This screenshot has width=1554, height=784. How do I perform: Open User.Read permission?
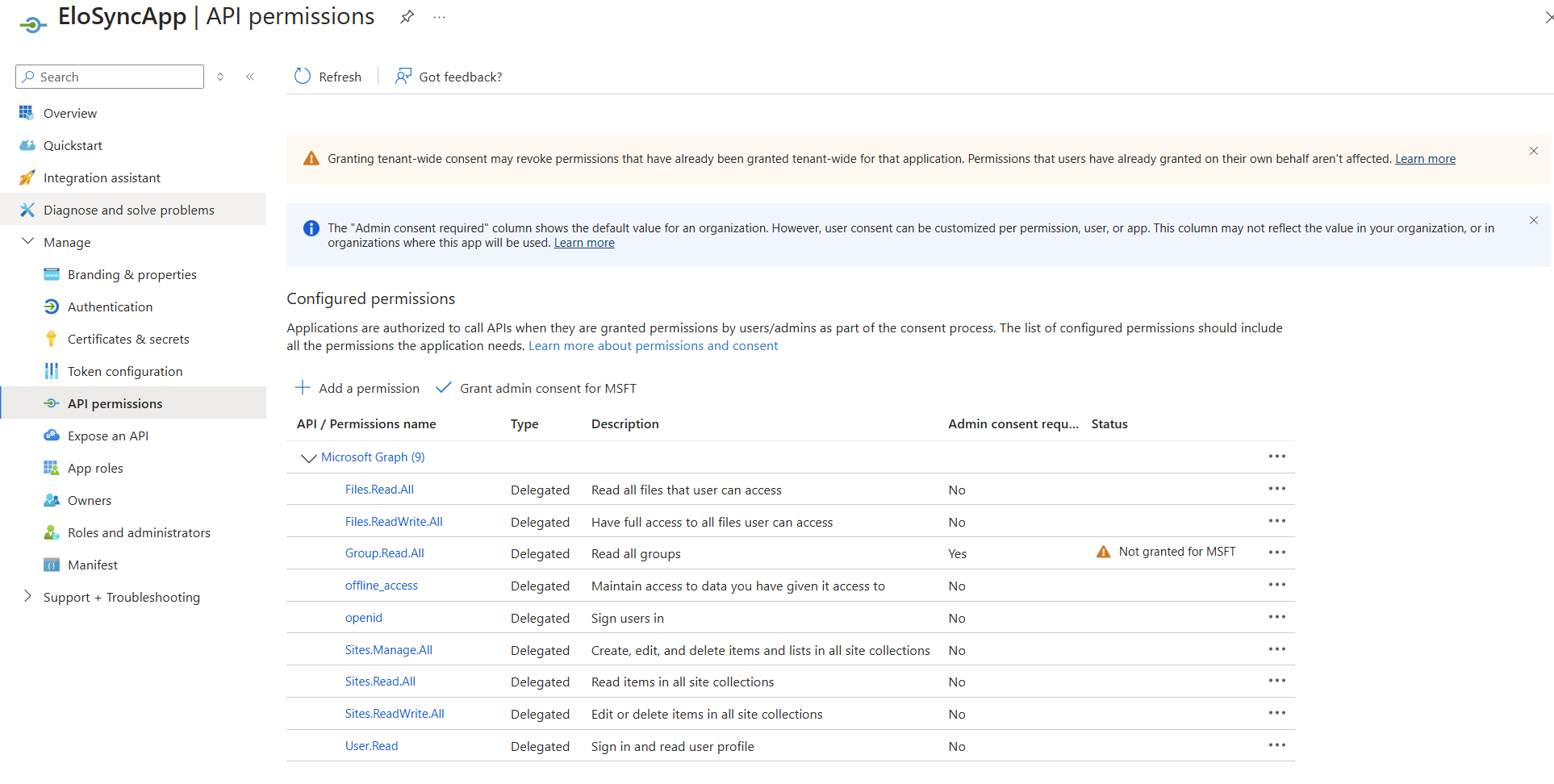pos(372,746)
